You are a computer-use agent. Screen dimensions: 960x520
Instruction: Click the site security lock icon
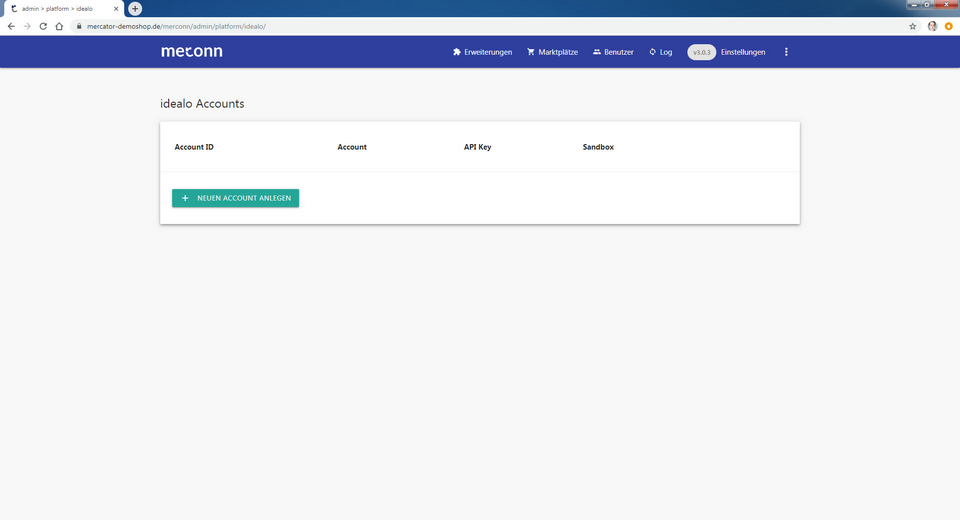[x=79, y=26]
